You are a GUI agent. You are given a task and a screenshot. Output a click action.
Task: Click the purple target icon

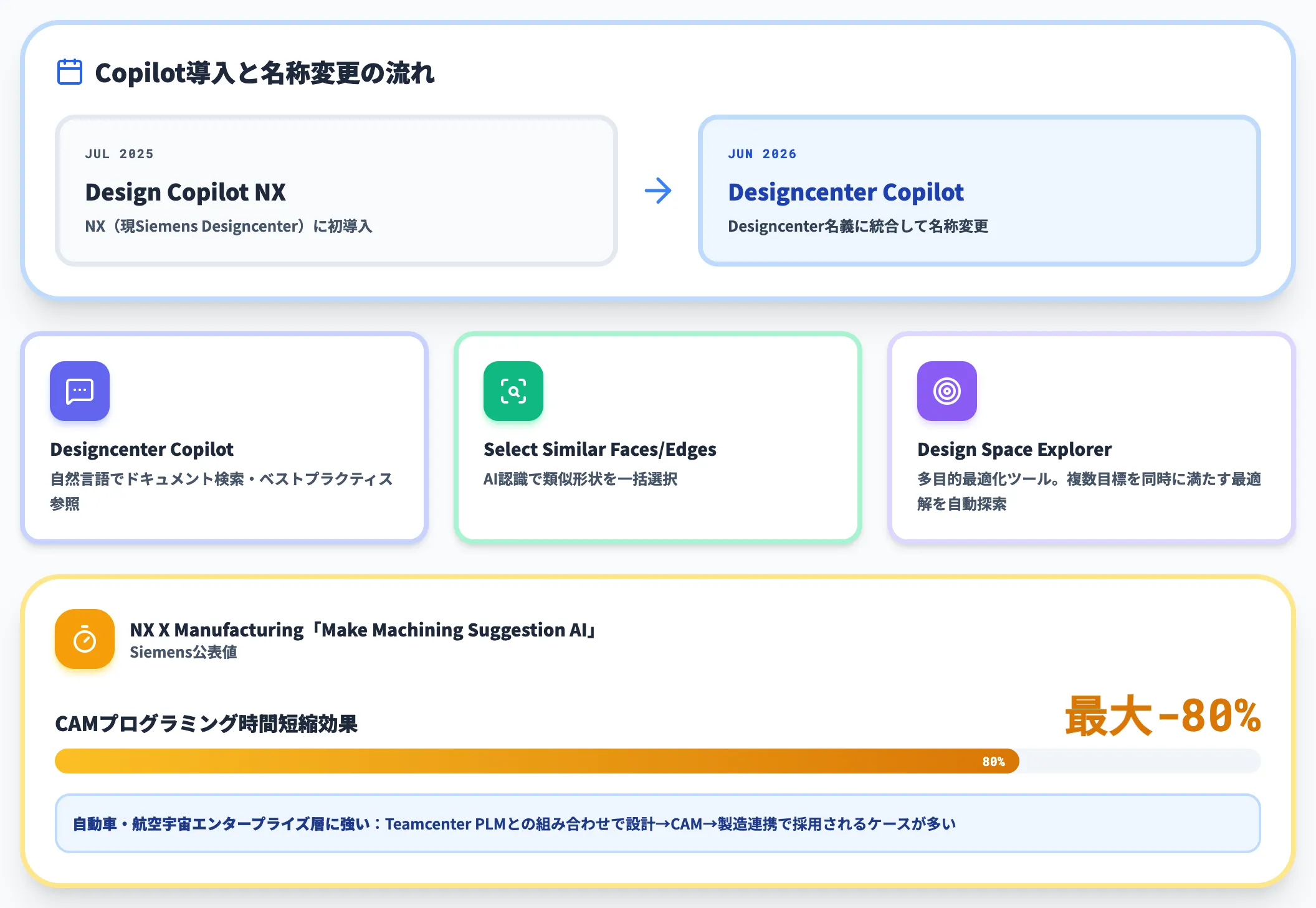click(947, 391)
